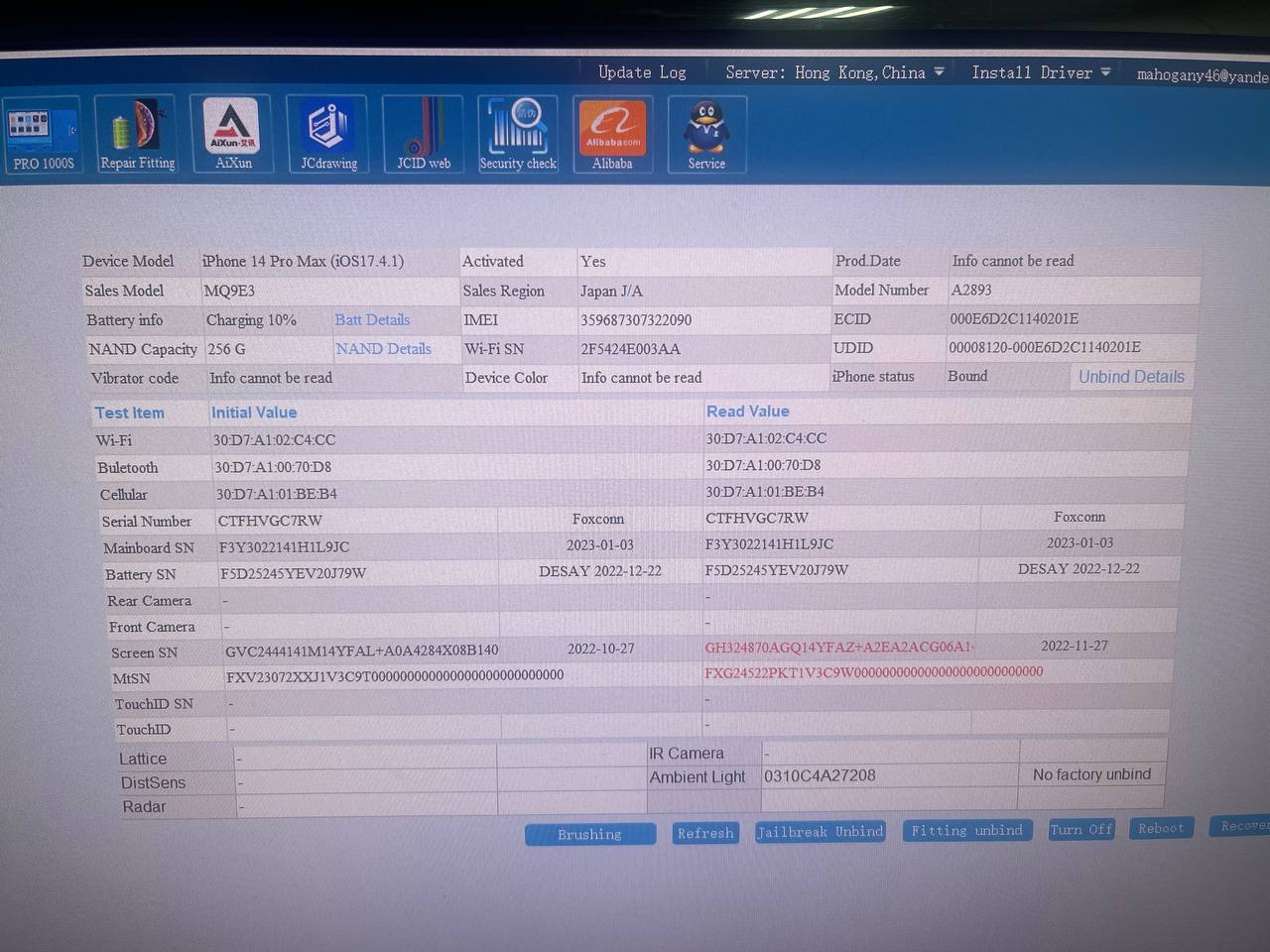Select the Sales Model value MQ9E3
This screenshot has height=952, width=1270.
click(x=229, y=291)
